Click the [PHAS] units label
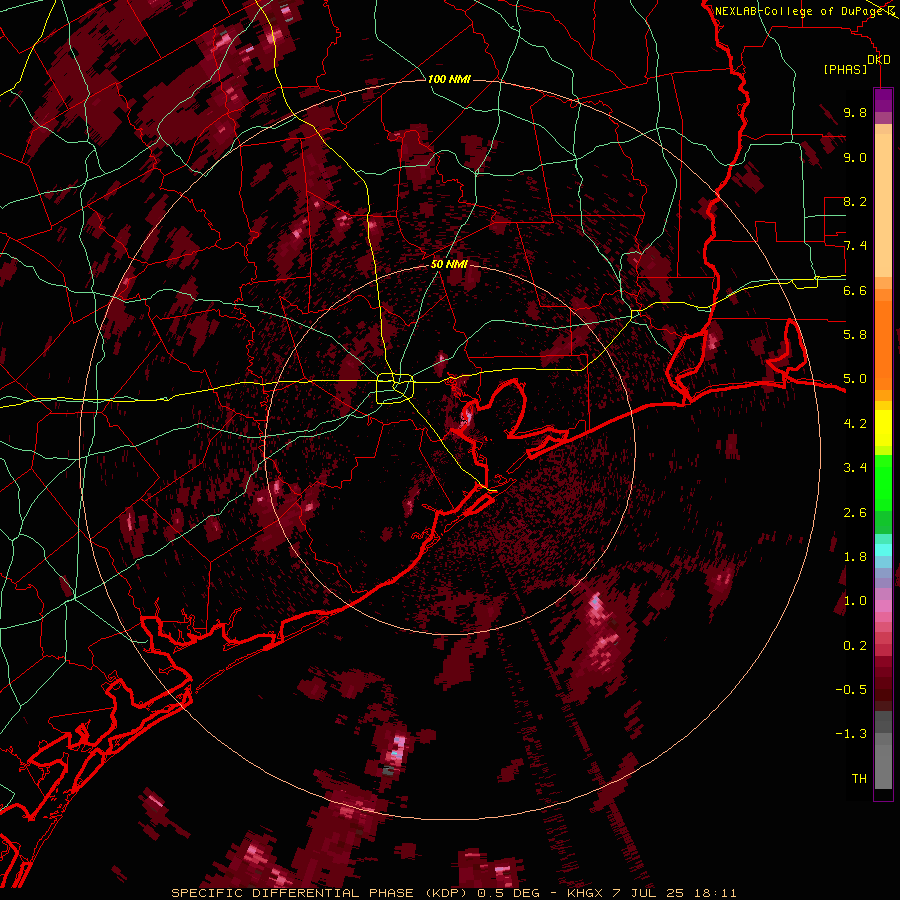900x900 pixels. (845, 70)
